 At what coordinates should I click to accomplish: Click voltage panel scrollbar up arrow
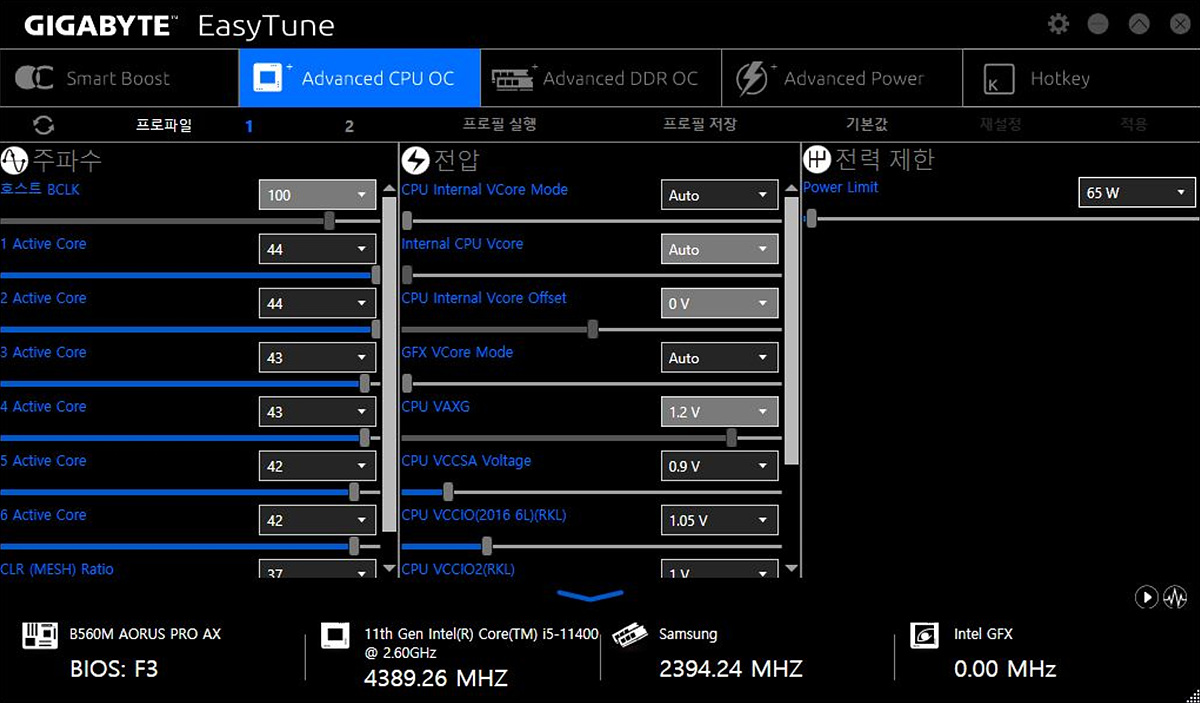click(792, 188)
